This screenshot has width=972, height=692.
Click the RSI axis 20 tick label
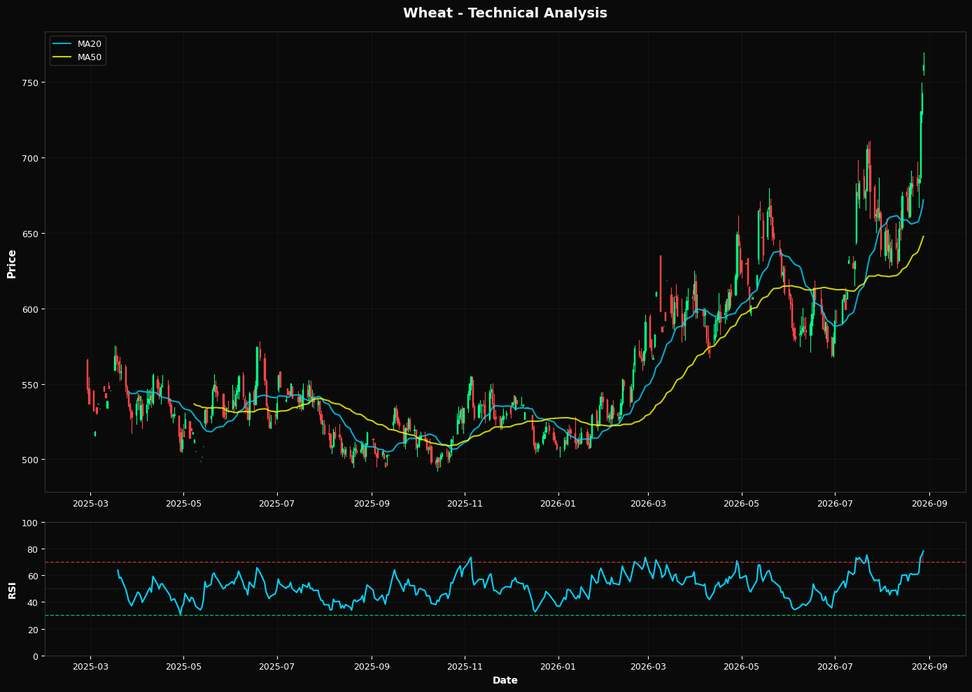(x=34, y=630)
